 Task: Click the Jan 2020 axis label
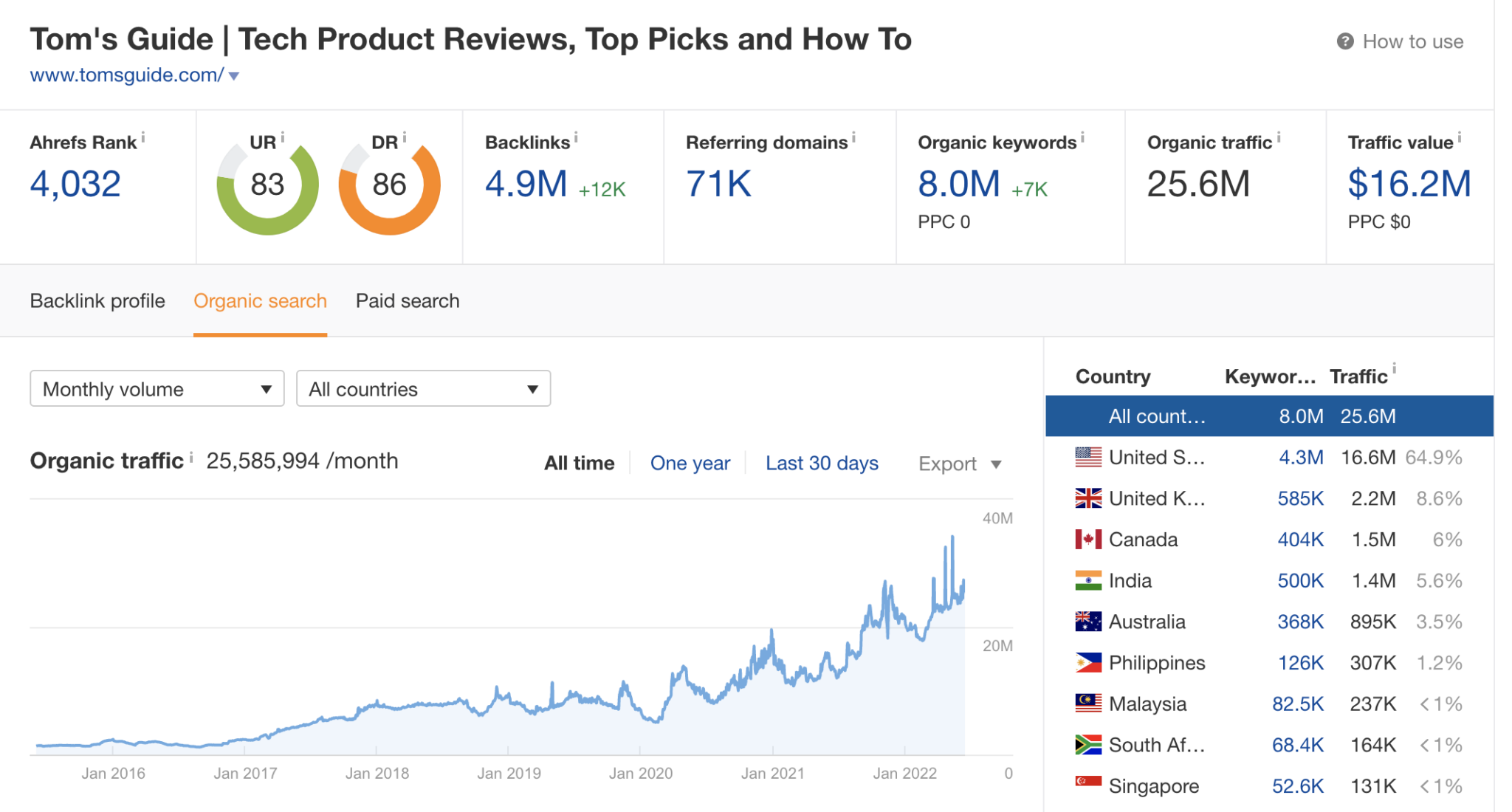coord(641,774)
